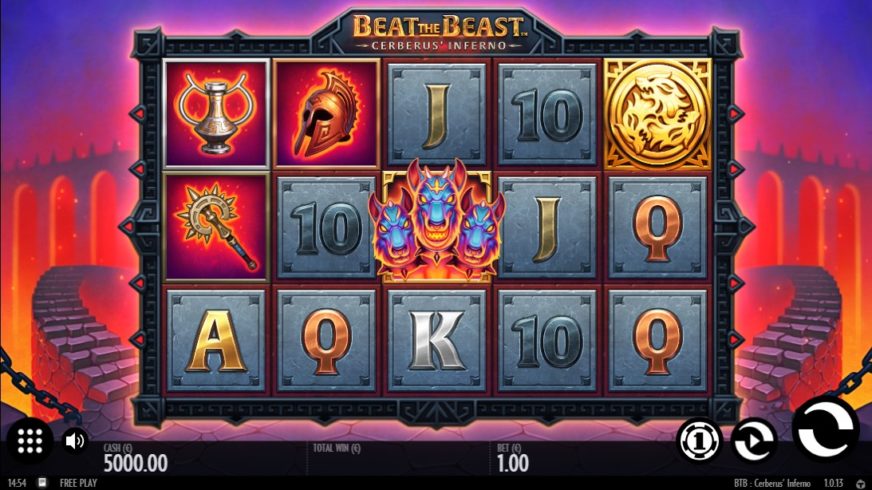Click the bronze Spartan helmet symbol
The height and width of the screenshot is (490, 872).
(326, 113)
